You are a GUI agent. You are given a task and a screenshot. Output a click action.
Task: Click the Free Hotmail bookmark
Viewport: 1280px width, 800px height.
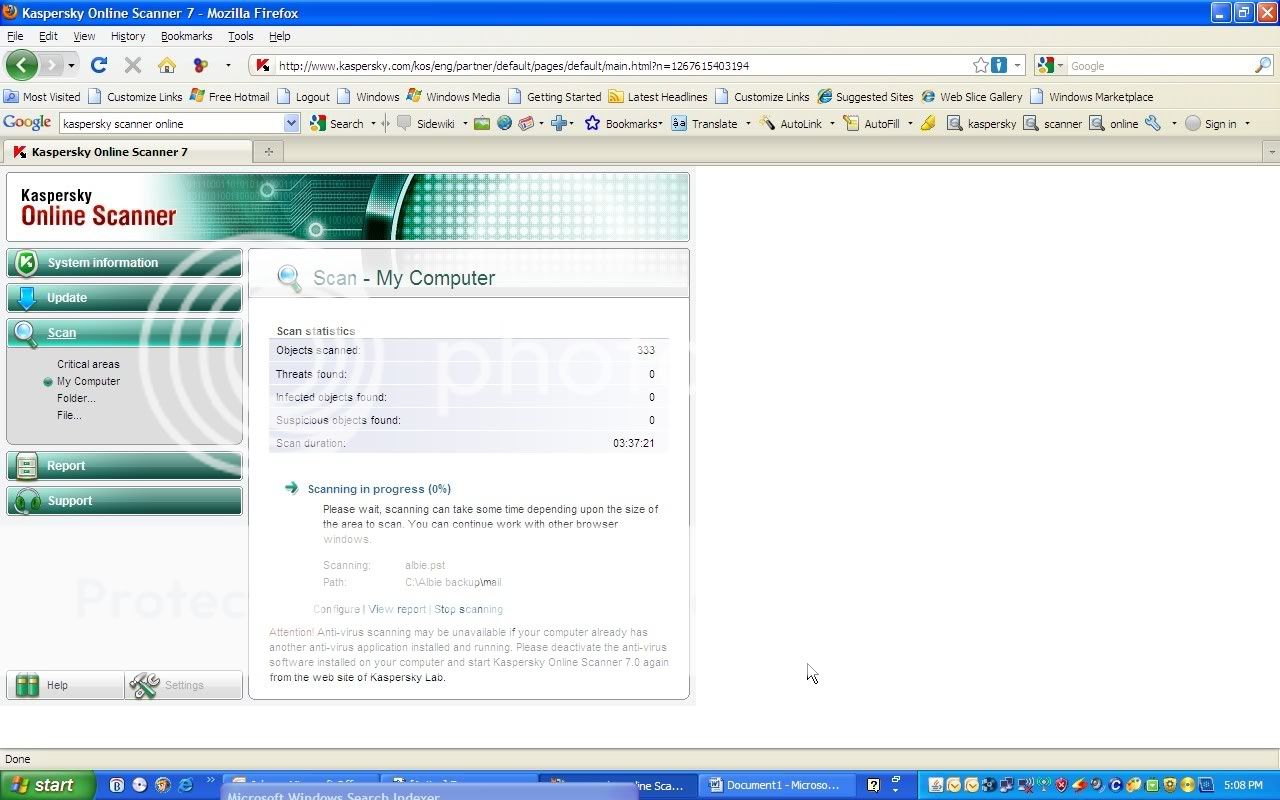(x=230, y=97)
